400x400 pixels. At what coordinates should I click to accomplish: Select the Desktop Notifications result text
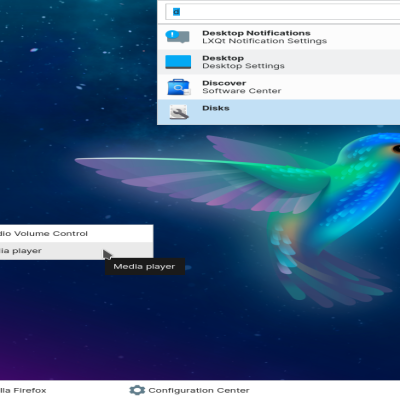coord(264,37)
